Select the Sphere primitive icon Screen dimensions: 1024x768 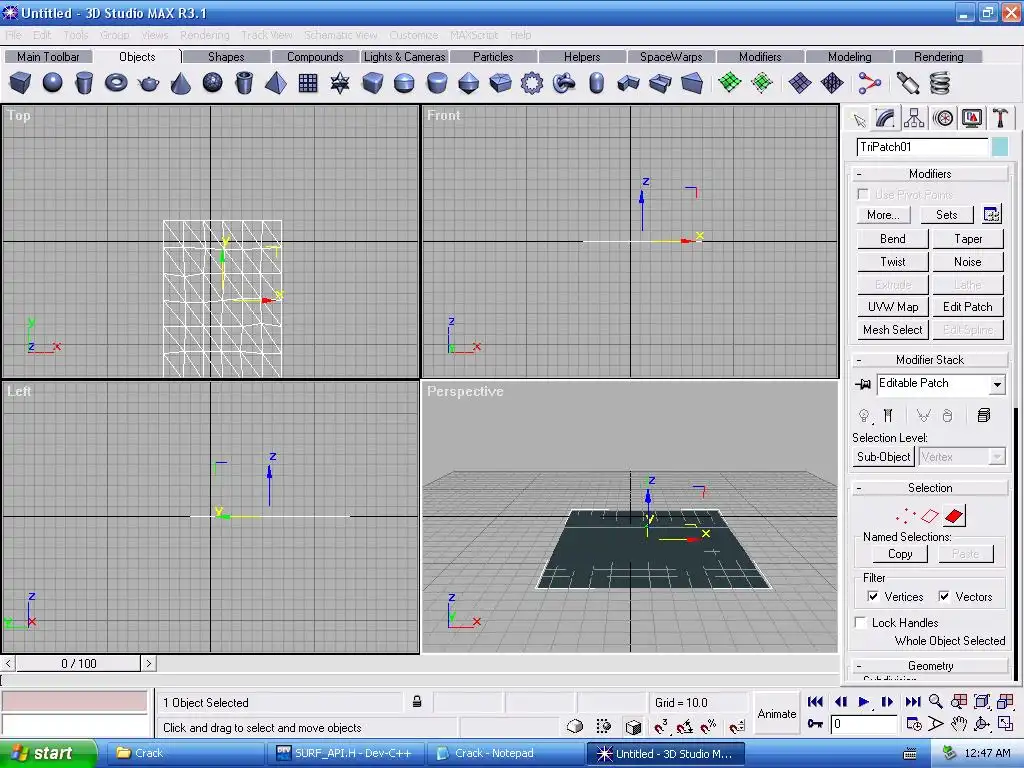pyautogui.click(x=52, y=83)
